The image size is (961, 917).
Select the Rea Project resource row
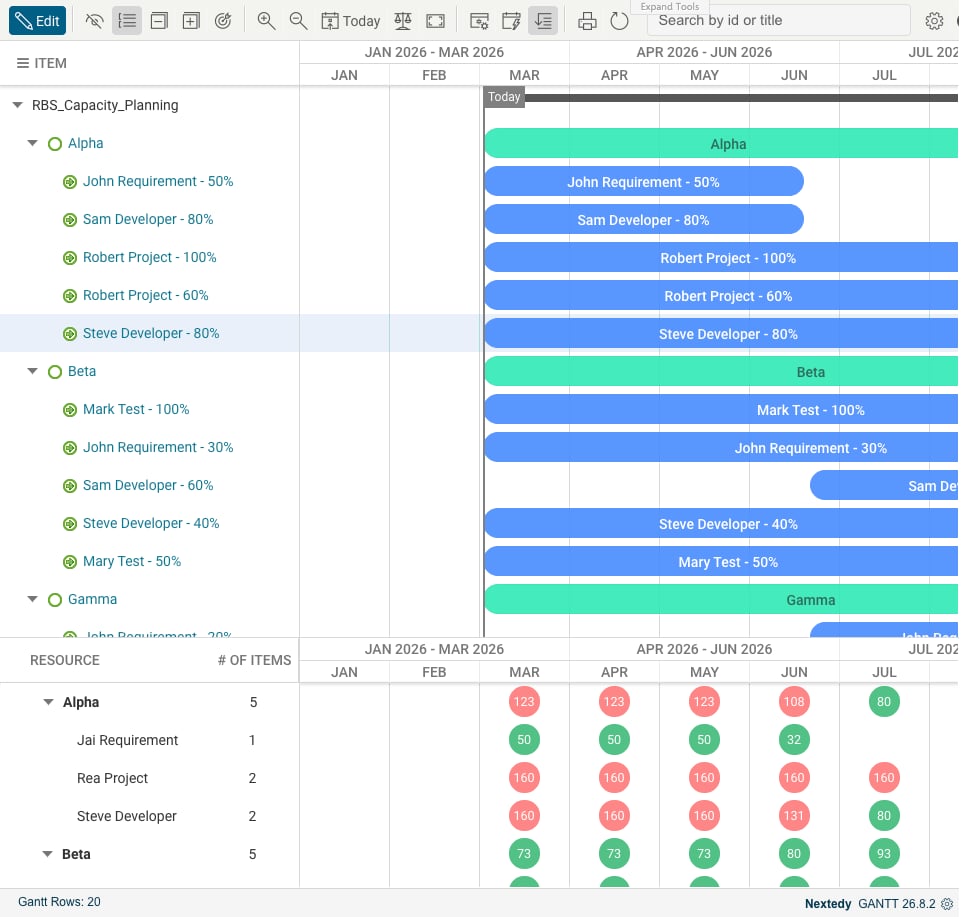pos(150,778)
